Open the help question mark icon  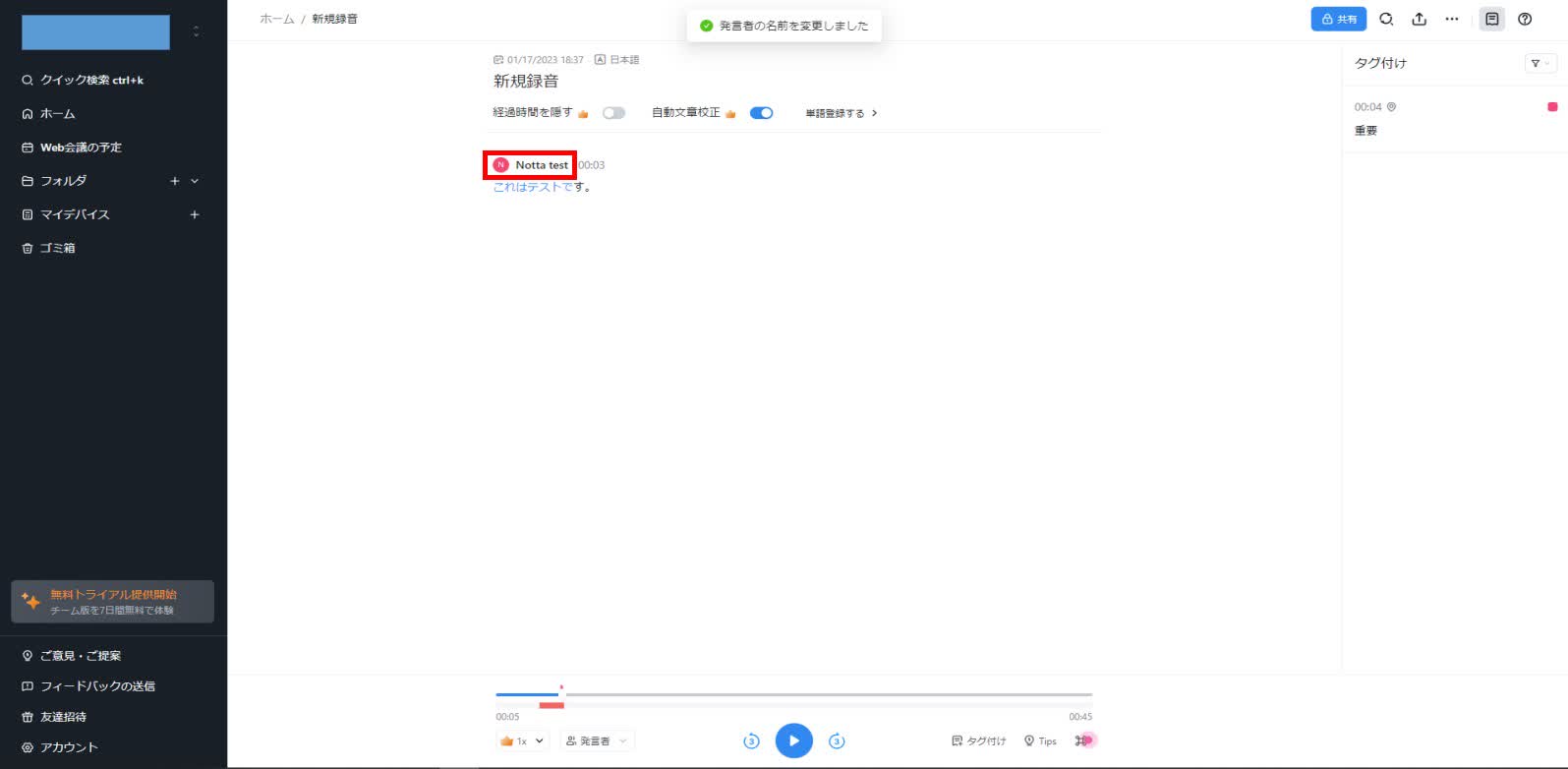[x=1525, y=19]
